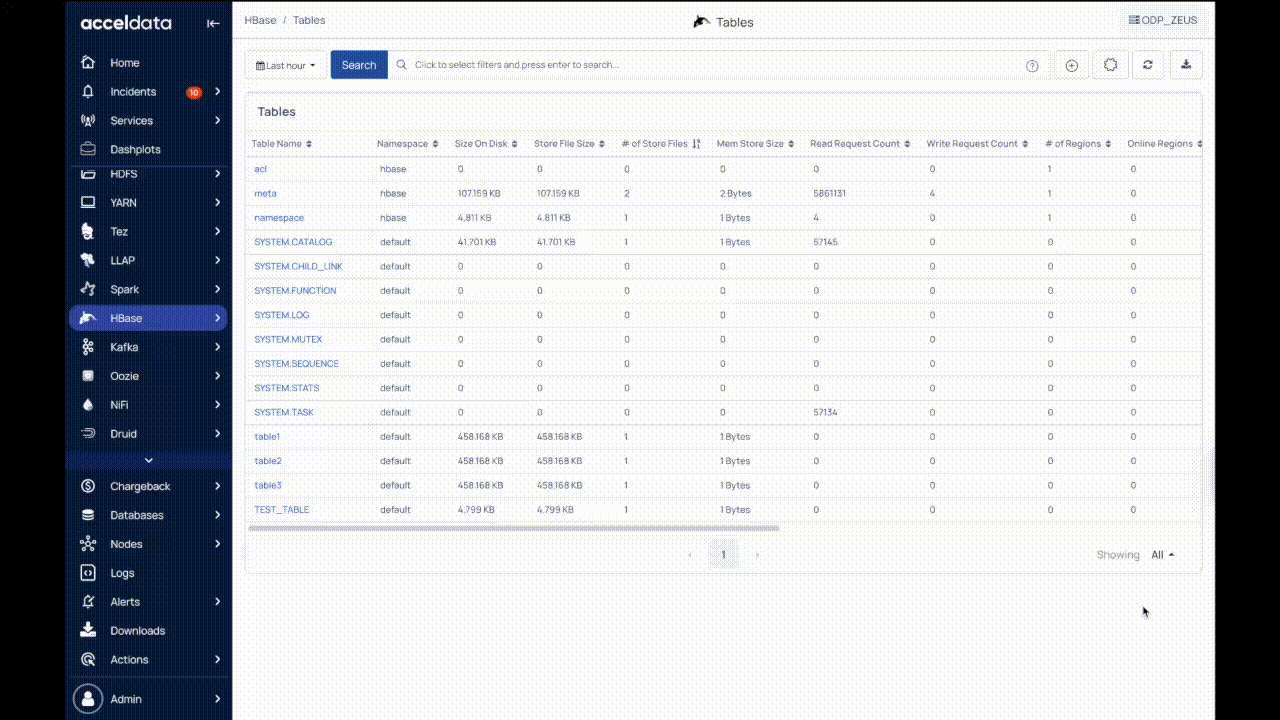
Task: Open the Chargeback menu item
Action: click(140, 486)
